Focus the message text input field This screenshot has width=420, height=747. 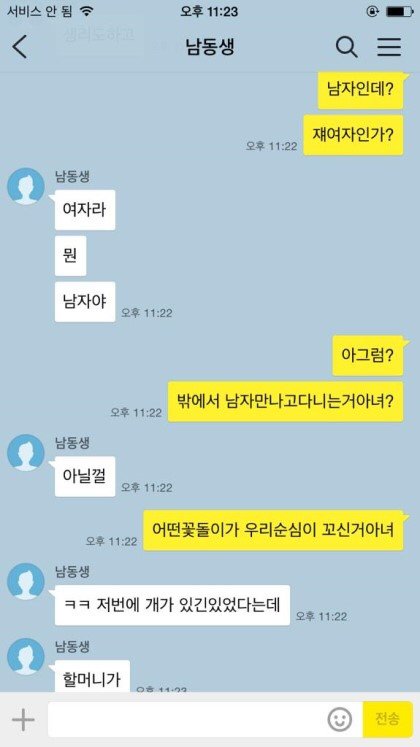pyautogui.click(x=205, y=719)
